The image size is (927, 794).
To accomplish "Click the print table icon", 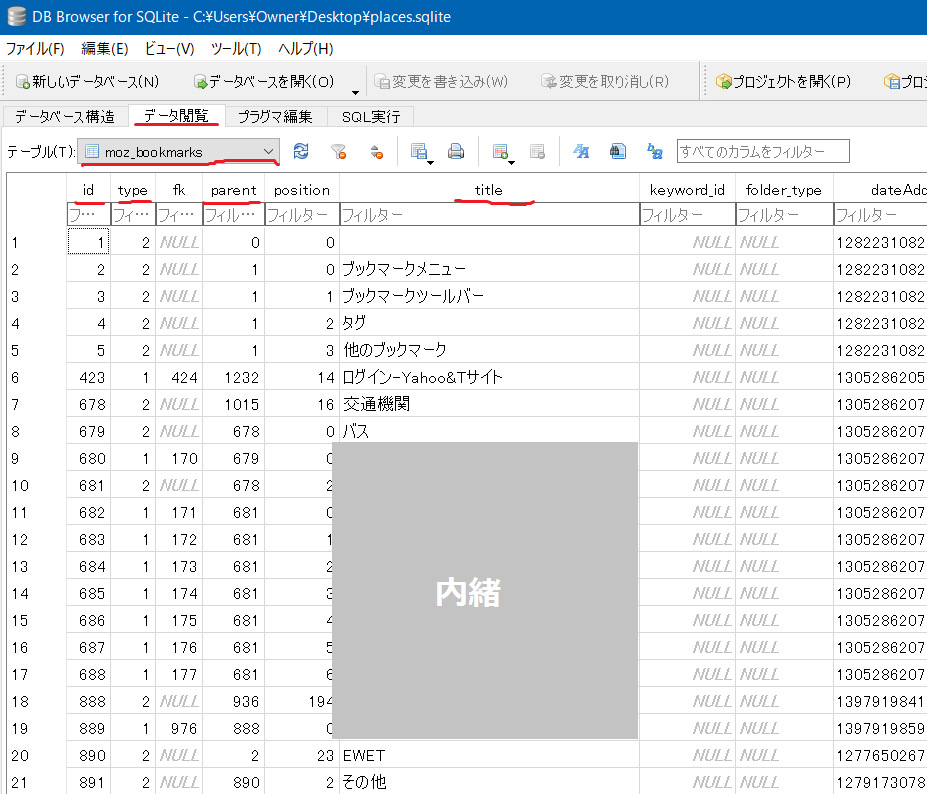I will click(456, 151).
